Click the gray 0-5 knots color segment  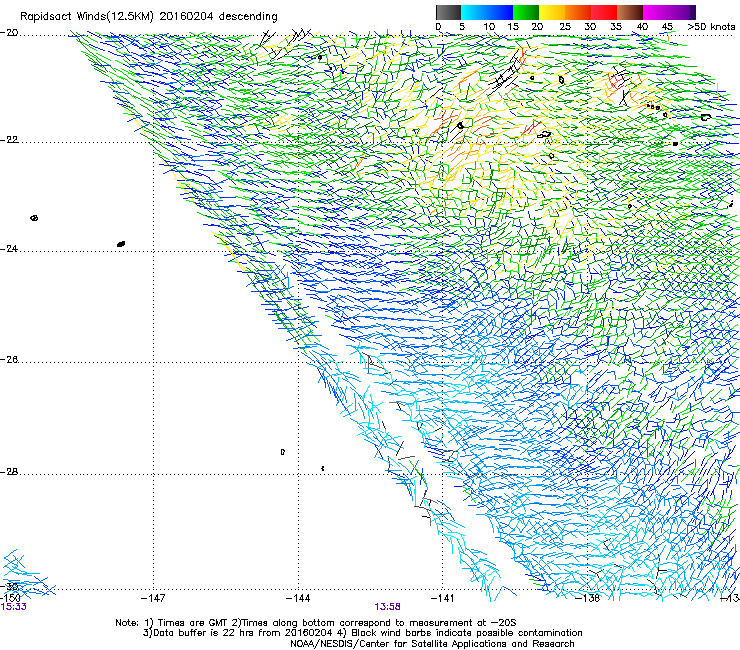pos(448,12)
